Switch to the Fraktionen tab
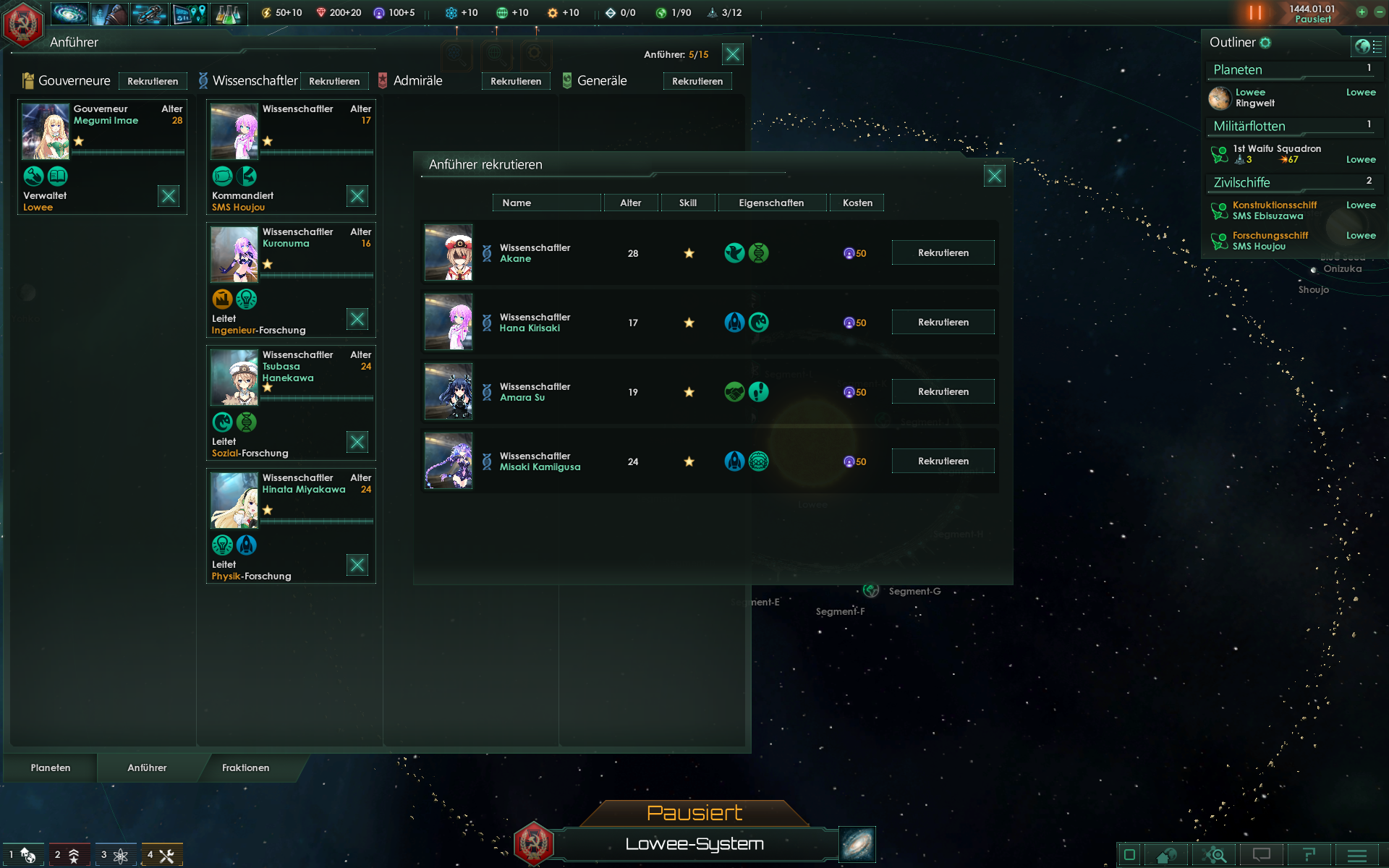The image size is (1389, 868). (246, 767)
